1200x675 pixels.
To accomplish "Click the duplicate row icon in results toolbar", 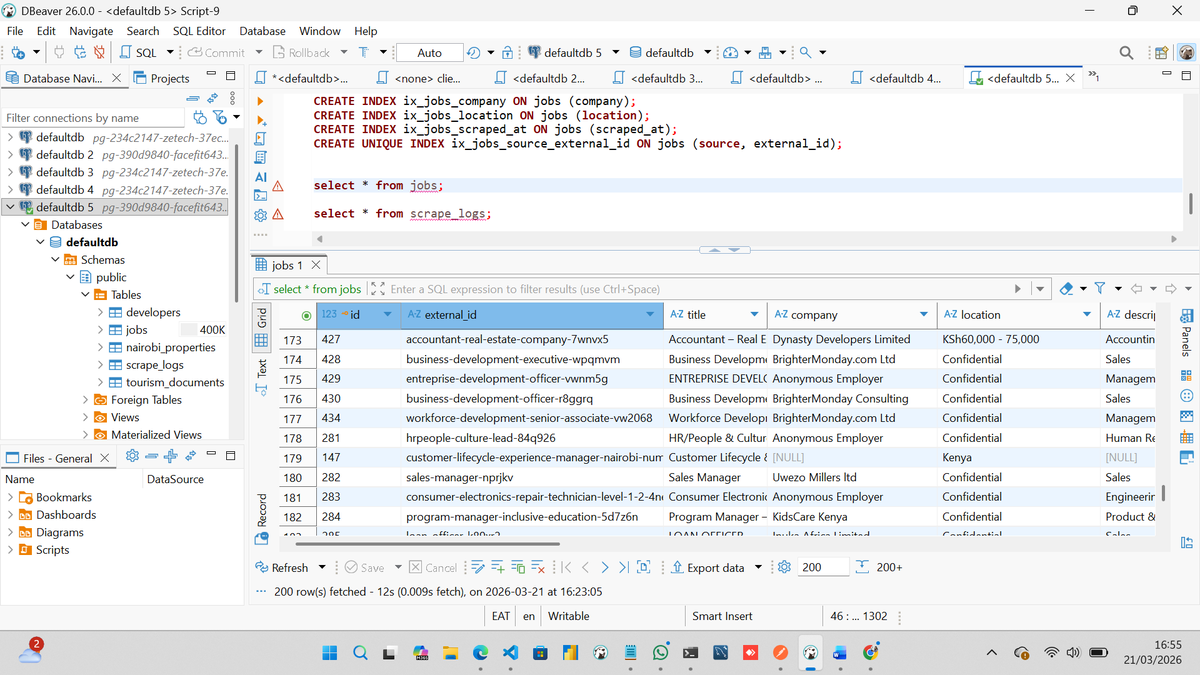I will click(518, 567).
